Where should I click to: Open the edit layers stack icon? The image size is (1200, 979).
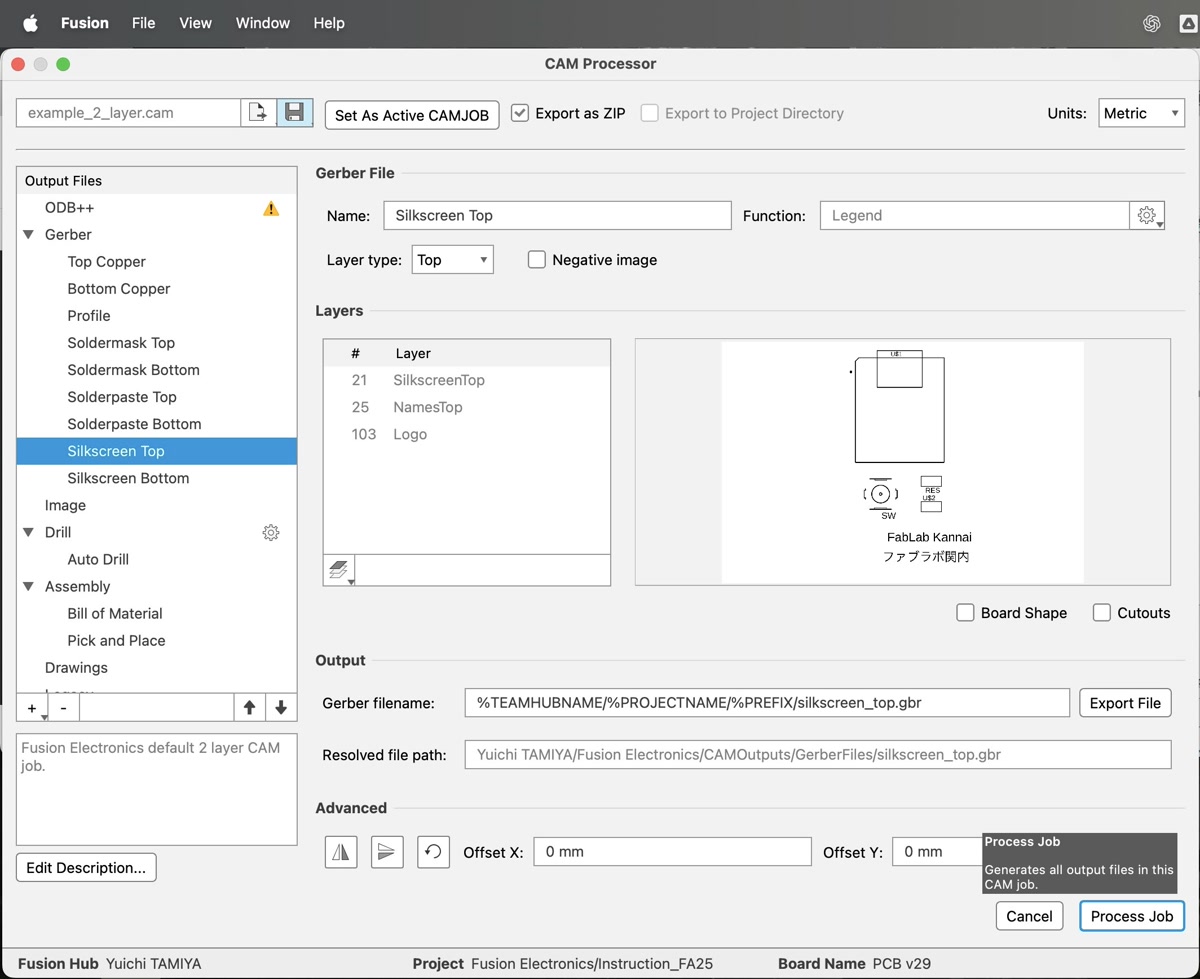[x=340, y=571]
